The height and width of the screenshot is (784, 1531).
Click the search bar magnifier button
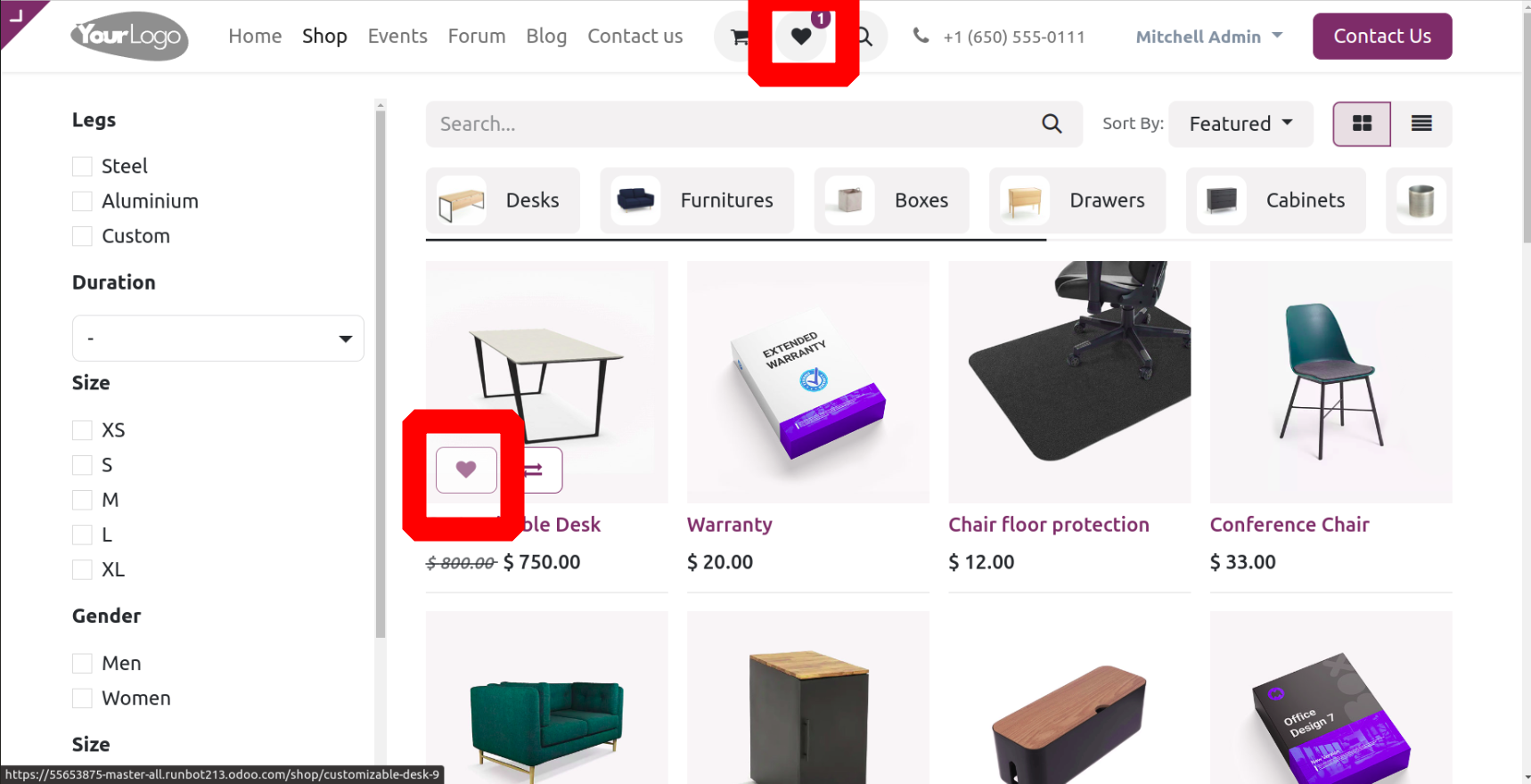1052,124
